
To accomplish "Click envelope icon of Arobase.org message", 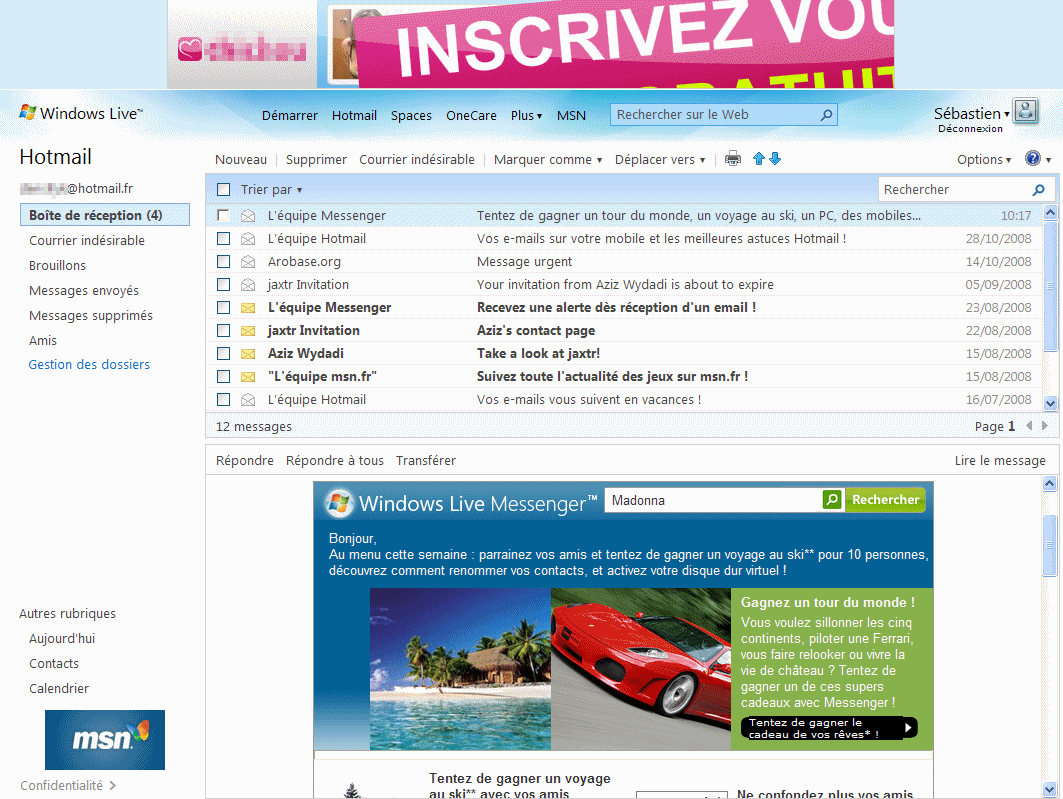I will point(248,262).
